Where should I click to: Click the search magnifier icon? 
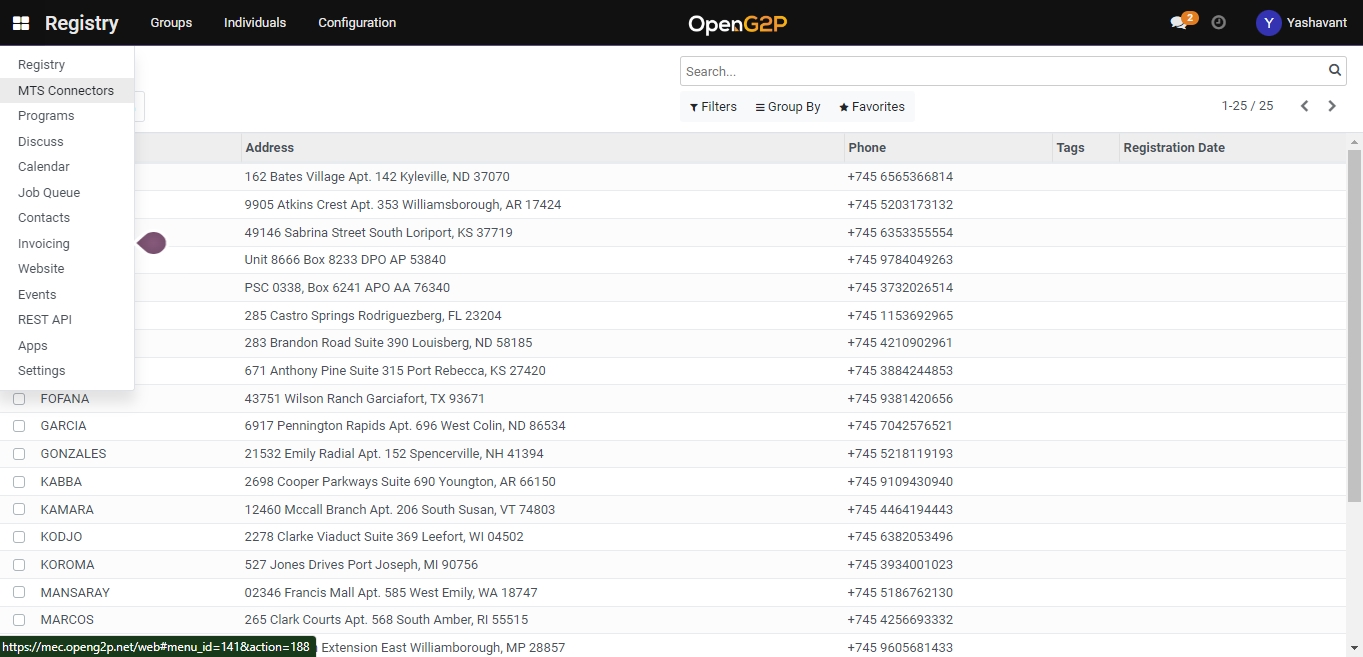point(1334,71)
